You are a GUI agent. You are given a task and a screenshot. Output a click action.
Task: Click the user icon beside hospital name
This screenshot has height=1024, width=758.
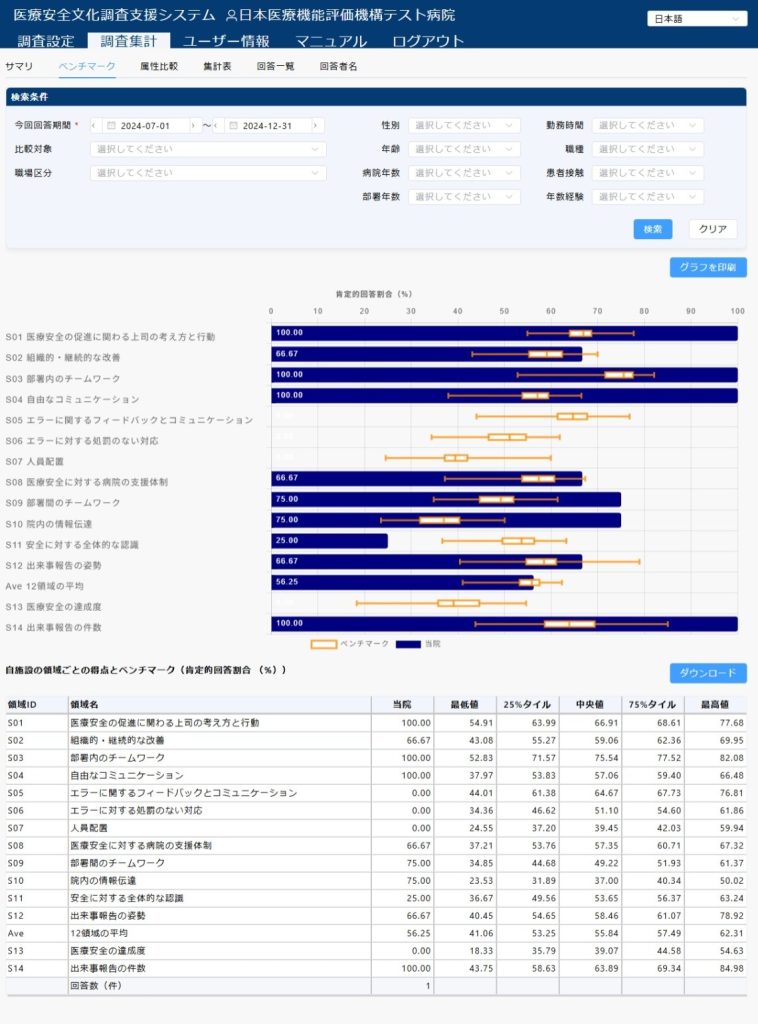pos(232,16)
